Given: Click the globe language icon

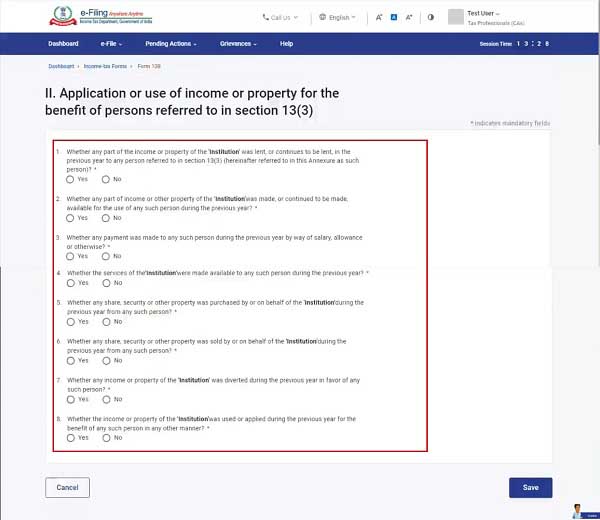Looking at the screenshot, I should 322,17.
